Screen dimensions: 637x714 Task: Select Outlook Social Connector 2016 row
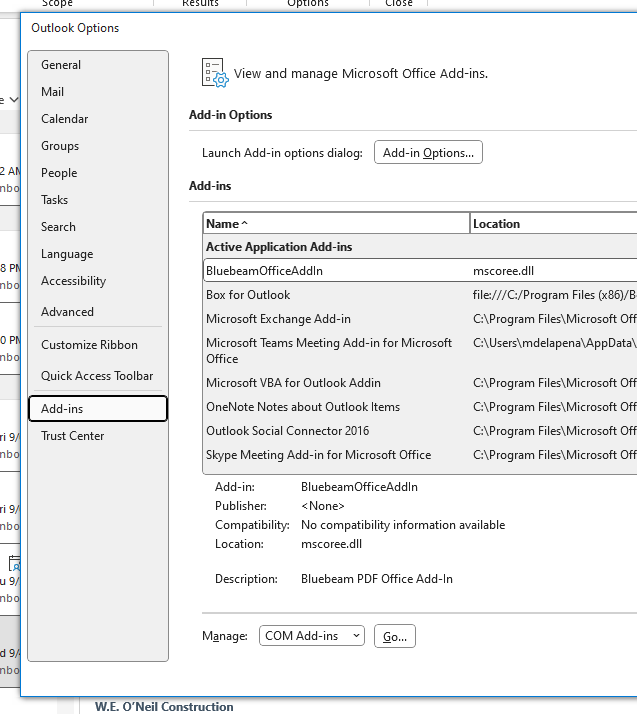[x=420, y=431]
